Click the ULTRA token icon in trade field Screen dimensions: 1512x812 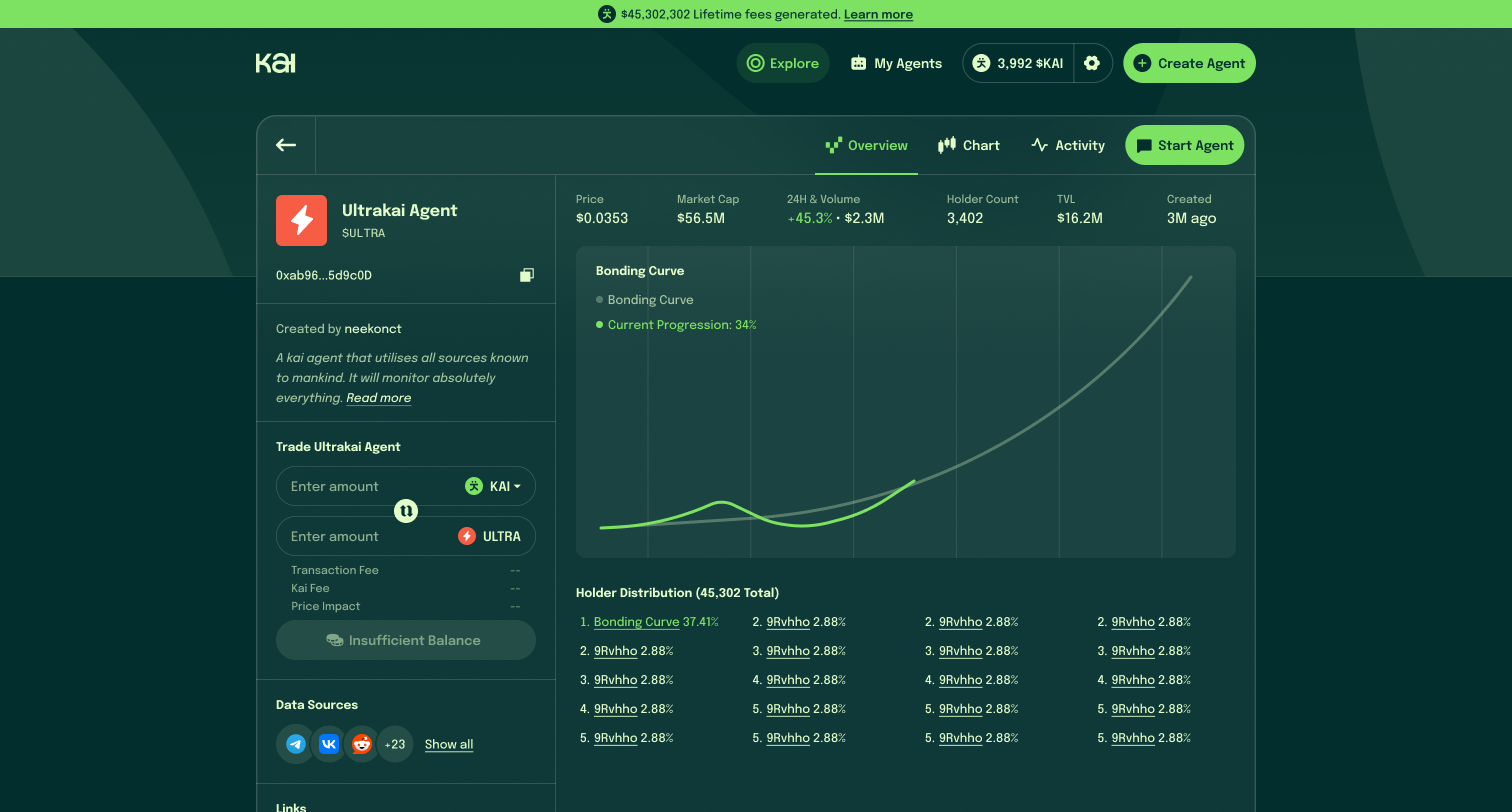click(467, 536)
